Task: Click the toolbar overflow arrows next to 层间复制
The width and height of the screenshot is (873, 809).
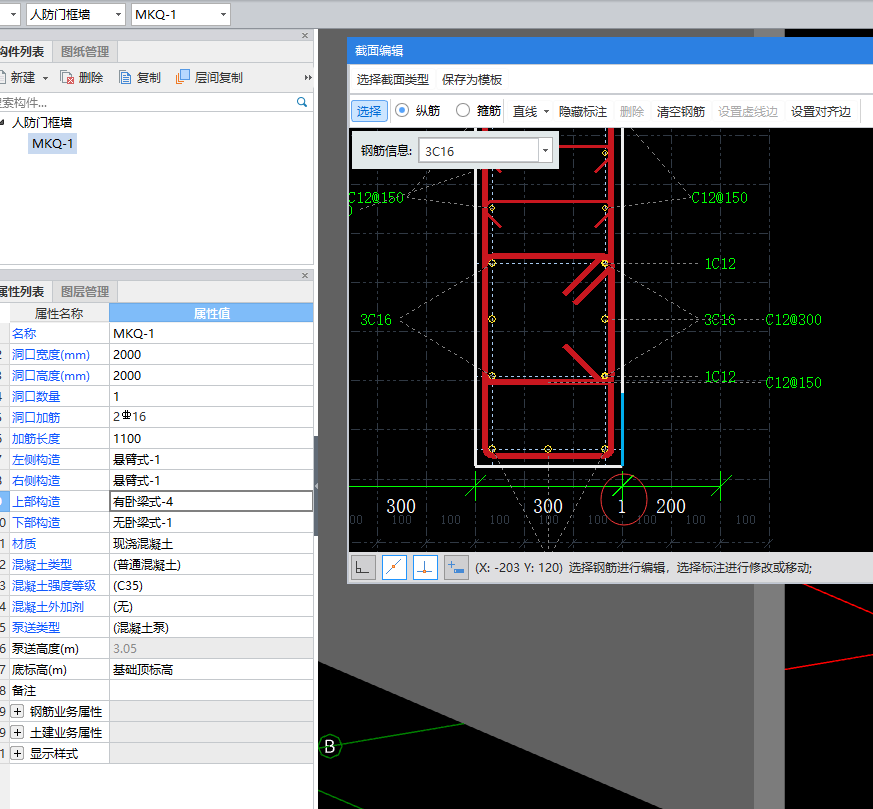Action: point(308,77)
